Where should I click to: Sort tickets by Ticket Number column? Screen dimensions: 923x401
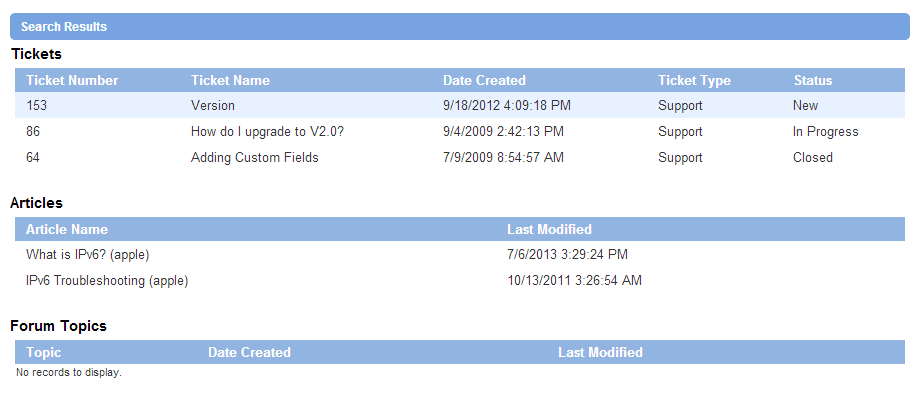72,80
